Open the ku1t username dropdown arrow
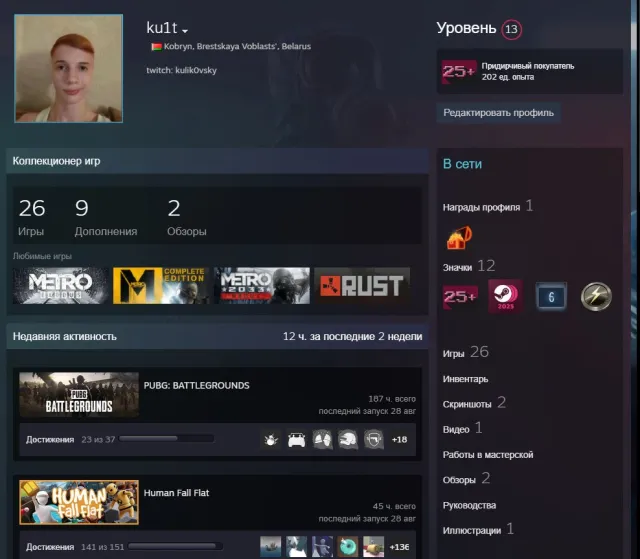Viewport: 640px width, 559px height. (x=185, y=31)
